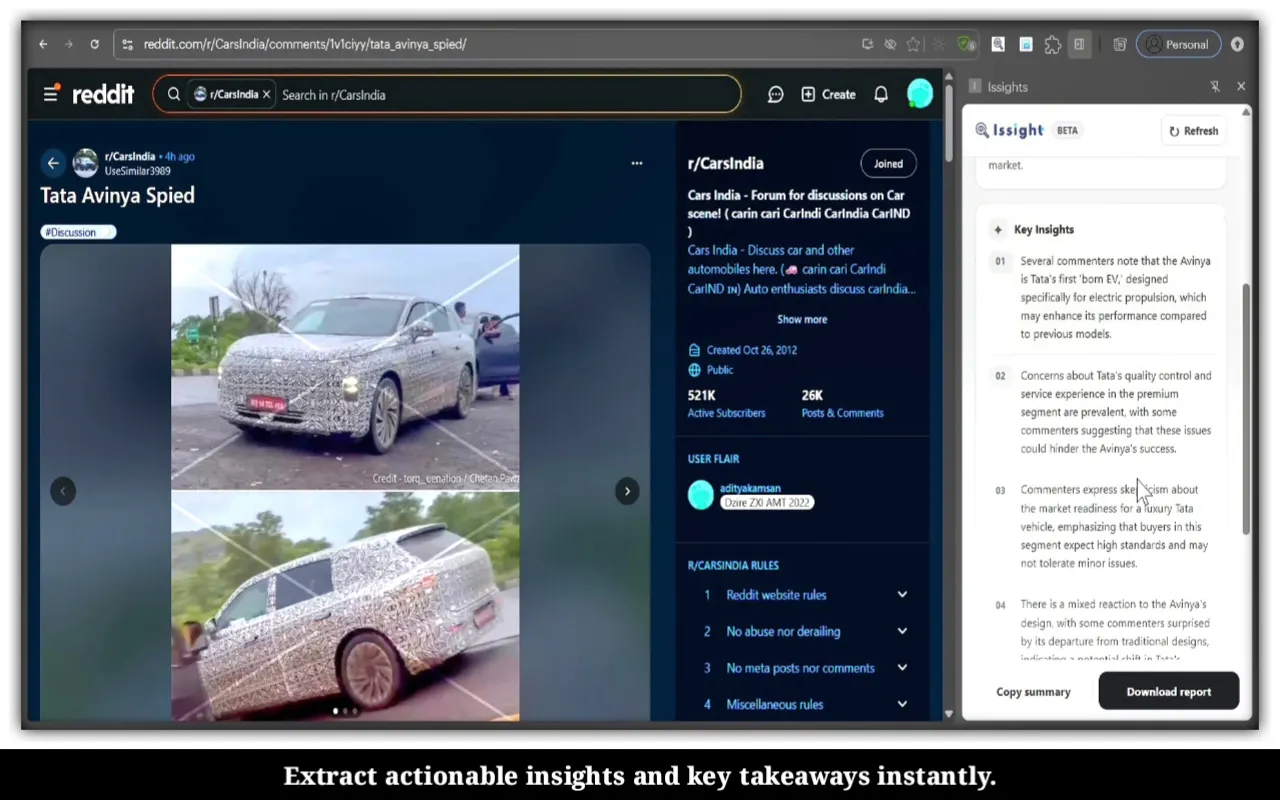1280x800 pixels.
Task: Click the Issight logo
Action: pyautogui.click(x=1009, y=130)
